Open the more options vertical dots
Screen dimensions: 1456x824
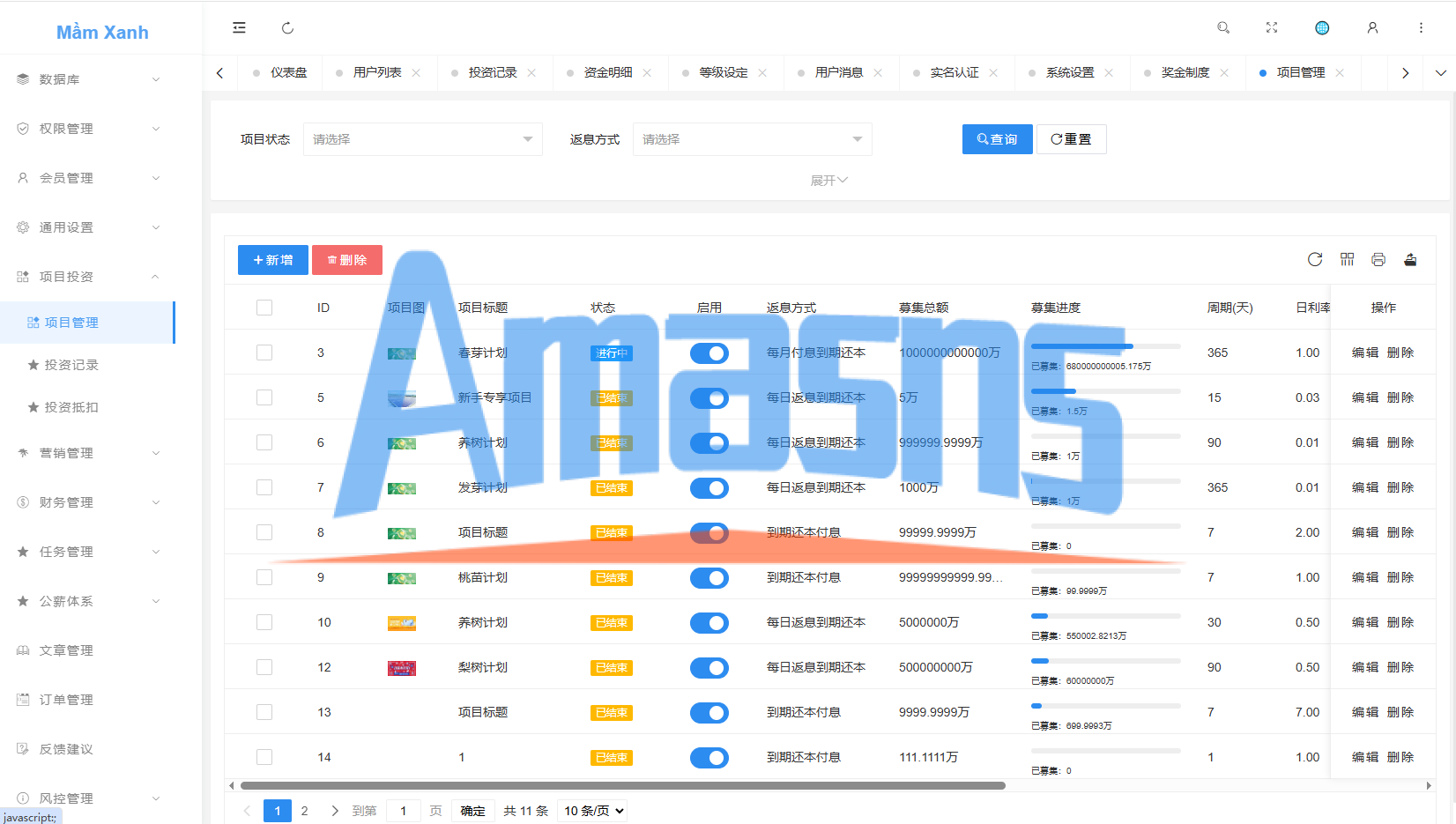click(1421, 27)
